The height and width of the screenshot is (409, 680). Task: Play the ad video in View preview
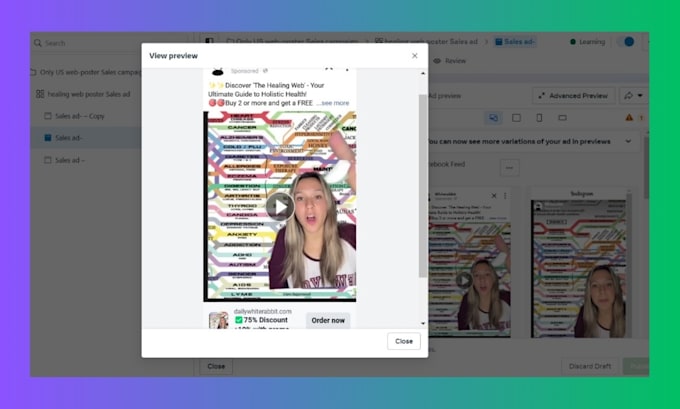(x=280, y=207)
